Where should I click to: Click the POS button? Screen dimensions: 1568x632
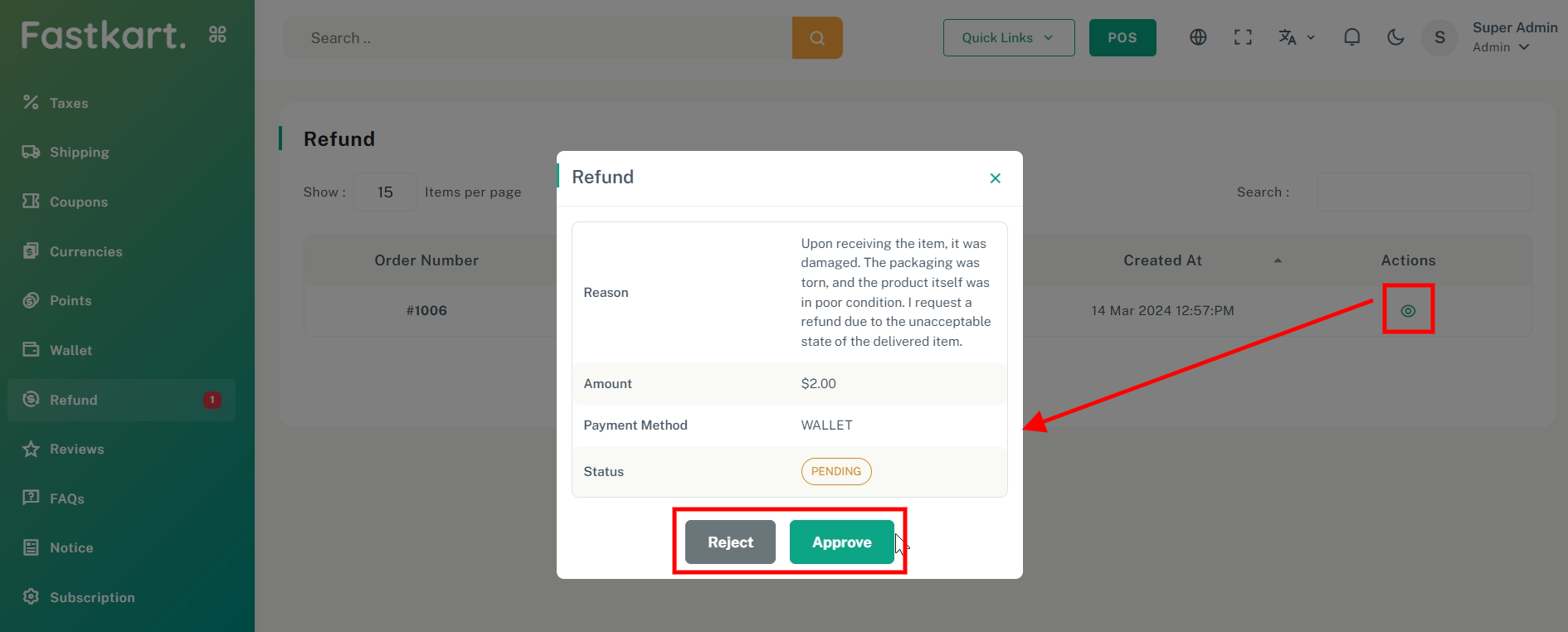[1122, 38]
